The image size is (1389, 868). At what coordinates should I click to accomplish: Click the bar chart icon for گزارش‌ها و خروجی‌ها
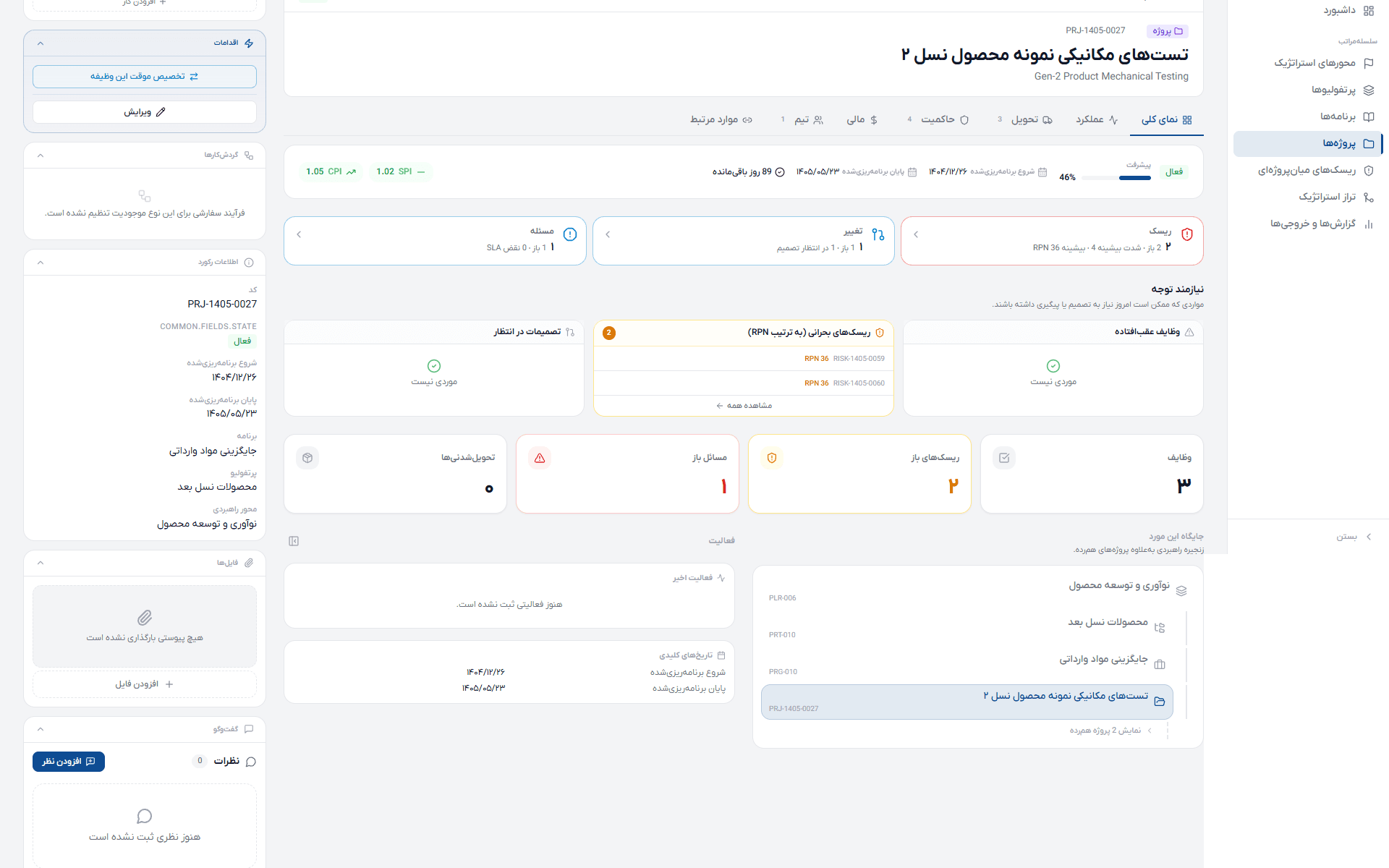point(1368,224)
